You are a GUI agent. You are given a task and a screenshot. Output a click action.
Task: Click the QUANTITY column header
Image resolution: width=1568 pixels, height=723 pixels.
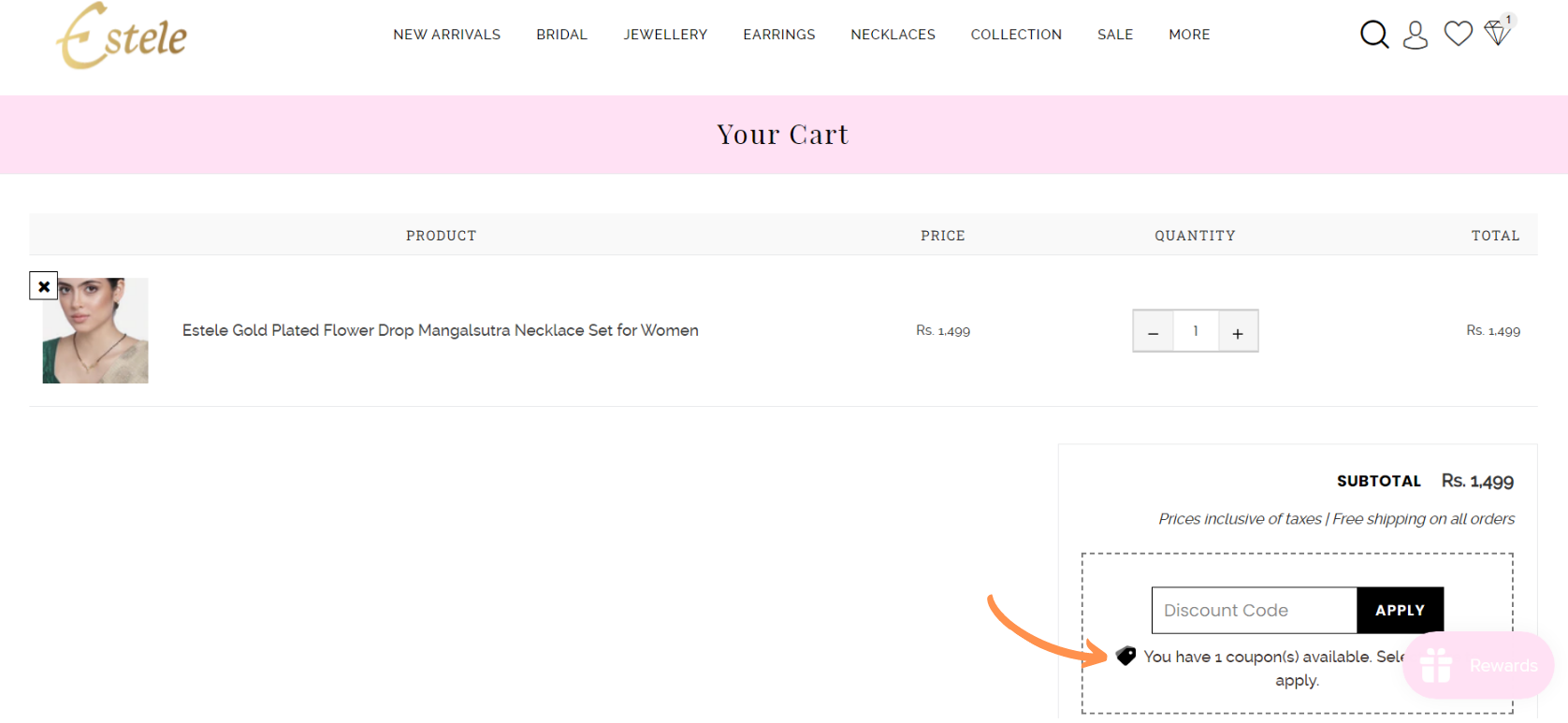[1196, 236]
